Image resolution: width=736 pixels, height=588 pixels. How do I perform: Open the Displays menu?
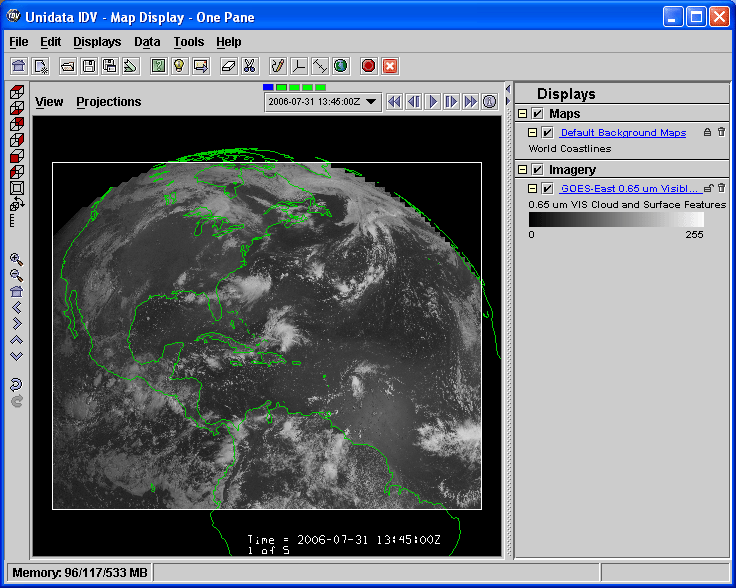click(97, 42)
